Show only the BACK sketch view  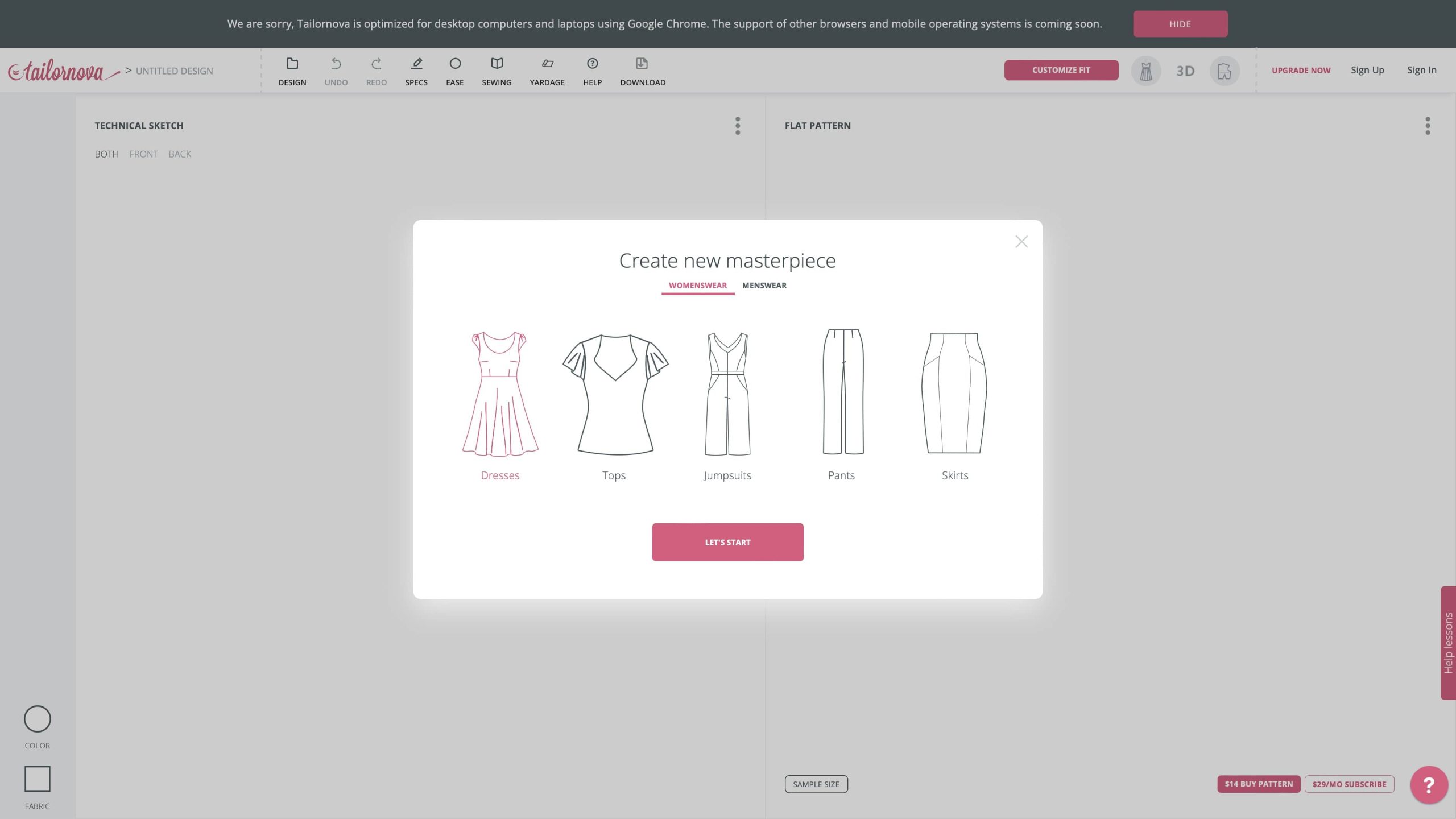point(180,154)
